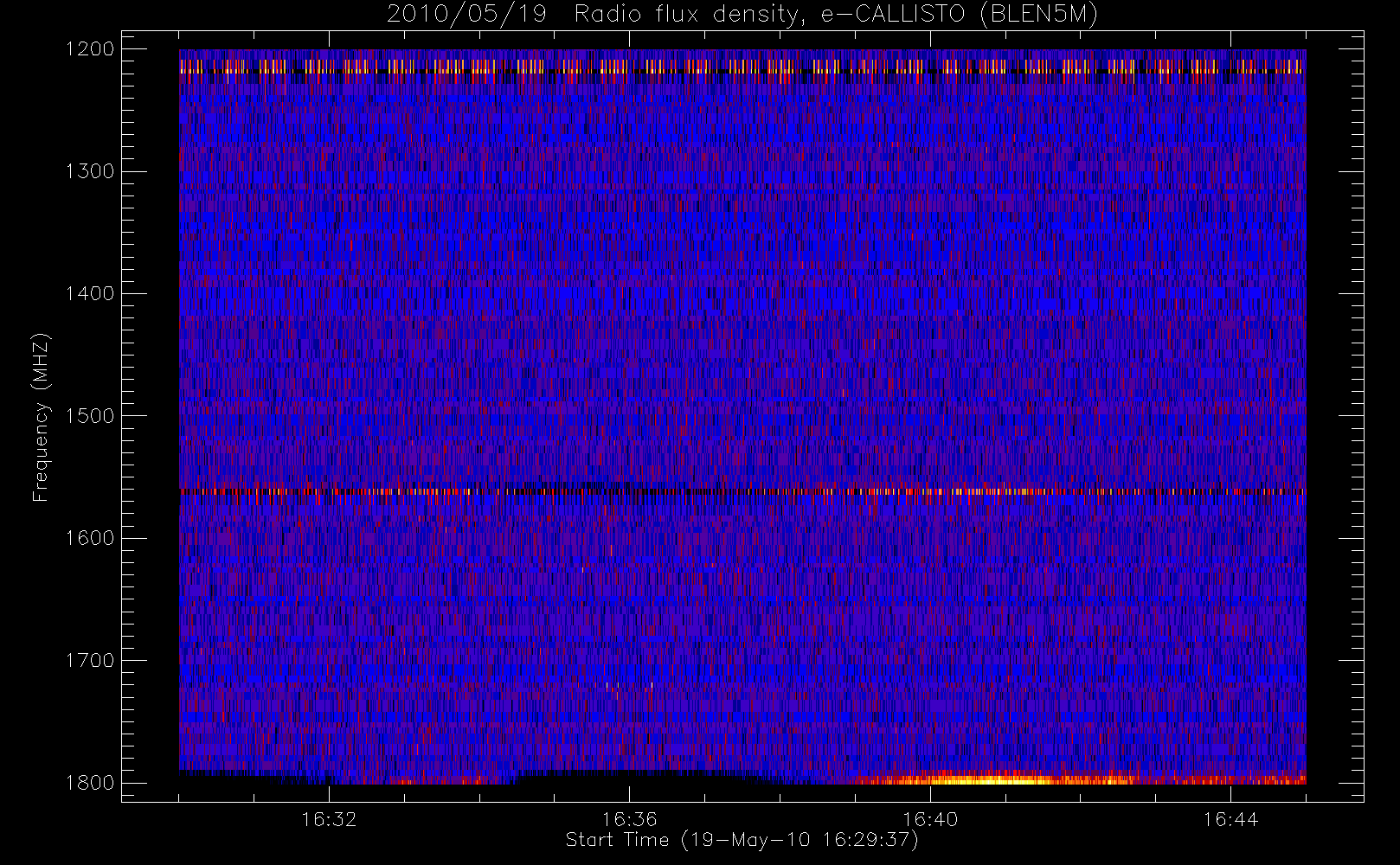This screenshot has width=1400, height=865.
Task: Click the bright yellow burst near 1800 MHz
Action: click(x=995, y=779)
